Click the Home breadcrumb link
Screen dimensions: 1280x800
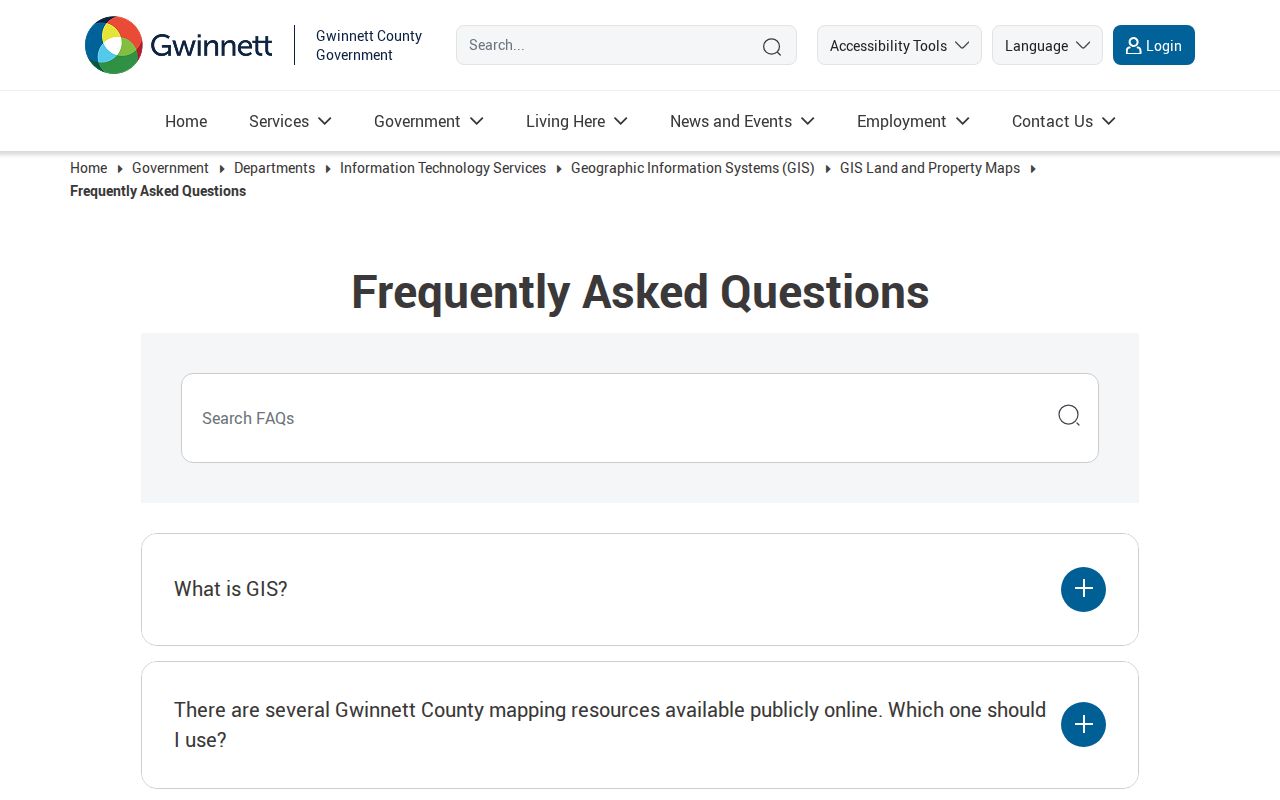pos(88,168)
